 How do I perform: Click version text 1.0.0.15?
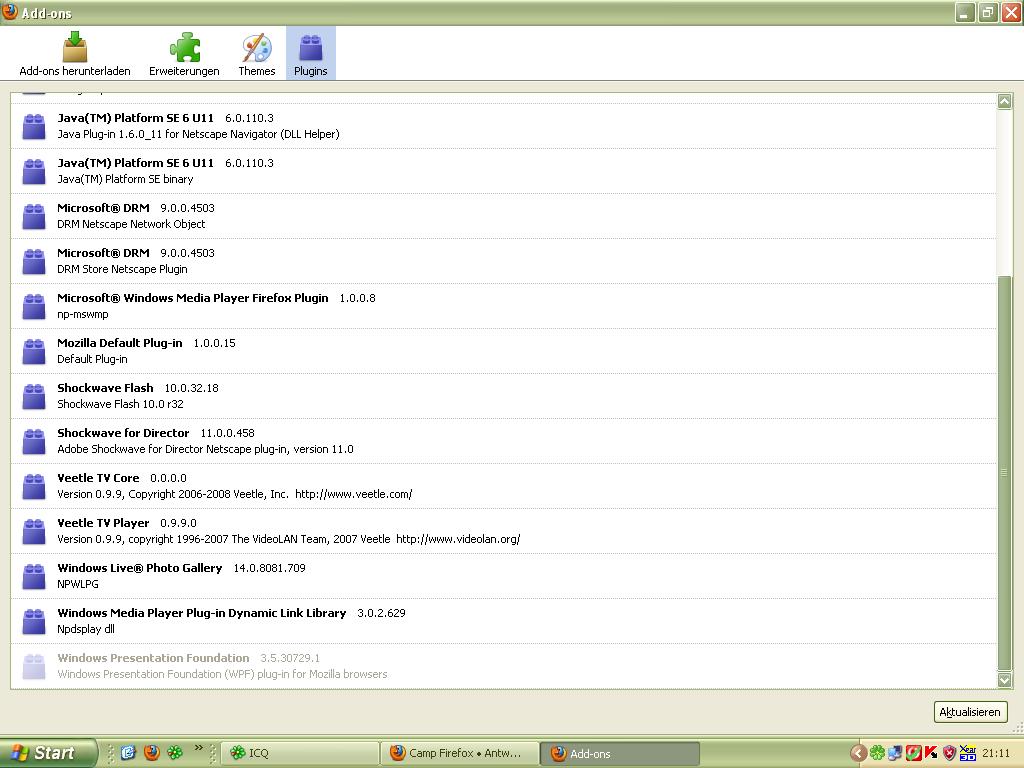coord(214,343)
